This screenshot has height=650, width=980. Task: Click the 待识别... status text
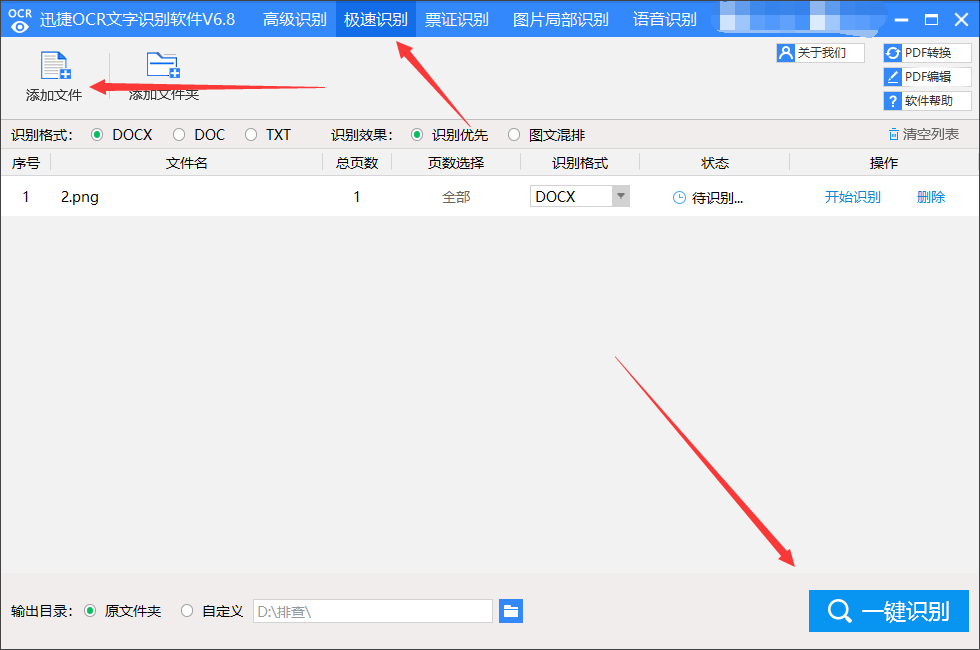click(718, 198)
